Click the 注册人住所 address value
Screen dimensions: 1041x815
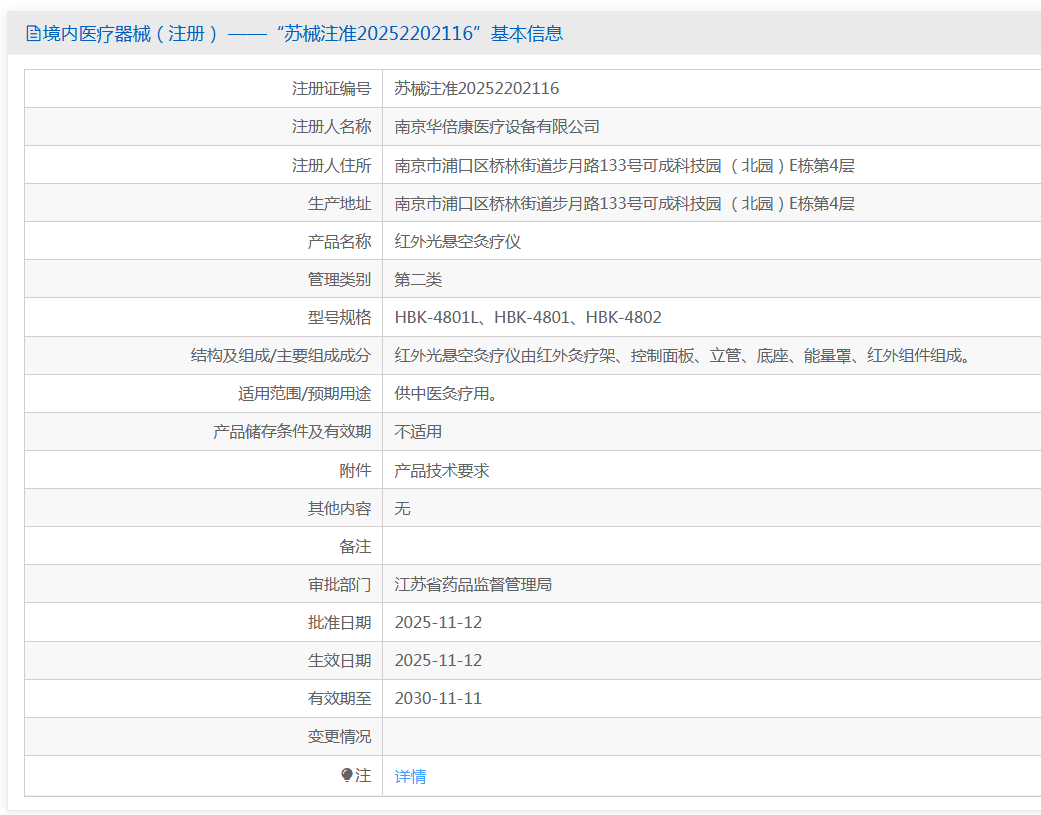click(624, 165)
